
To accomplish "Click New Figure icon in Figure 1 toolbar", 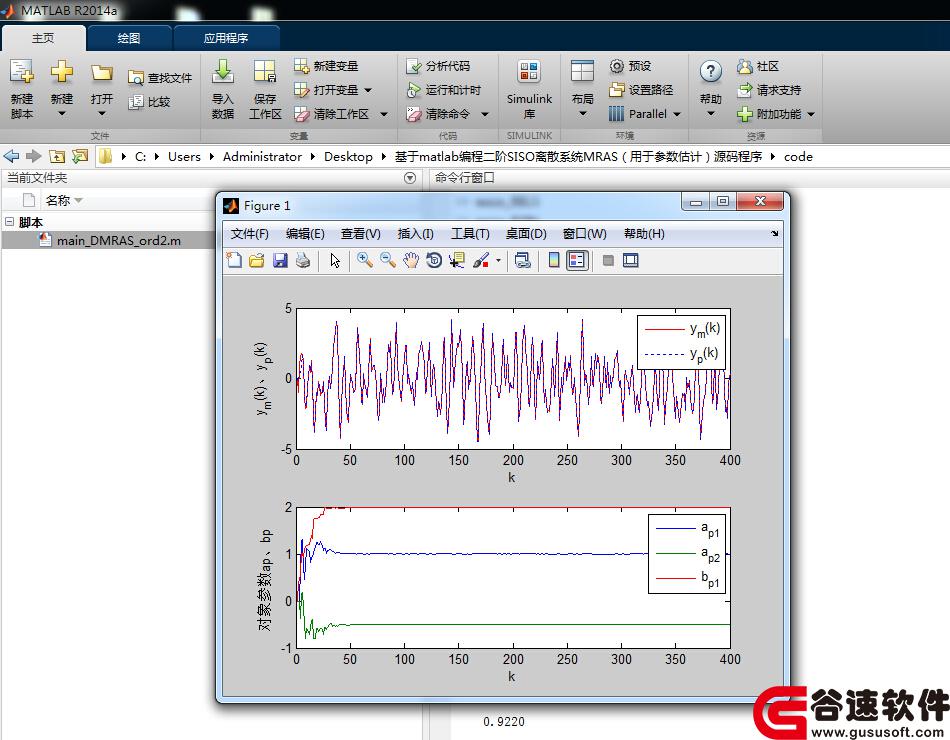I will 234,261.
